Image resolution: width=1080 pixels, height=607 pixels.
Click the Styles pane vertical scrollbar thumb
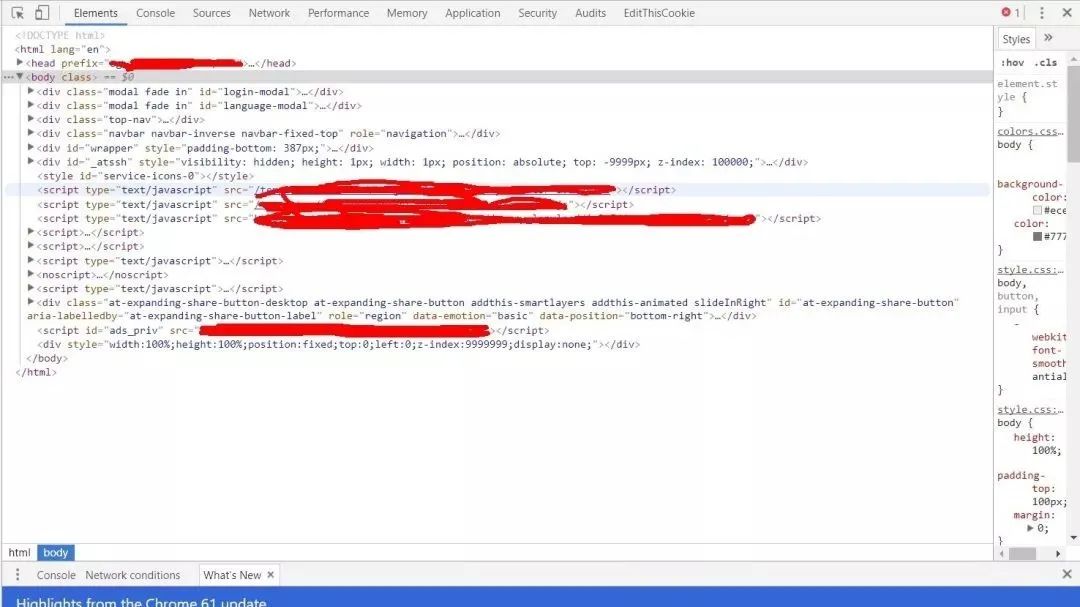[x=1074, y=114]
